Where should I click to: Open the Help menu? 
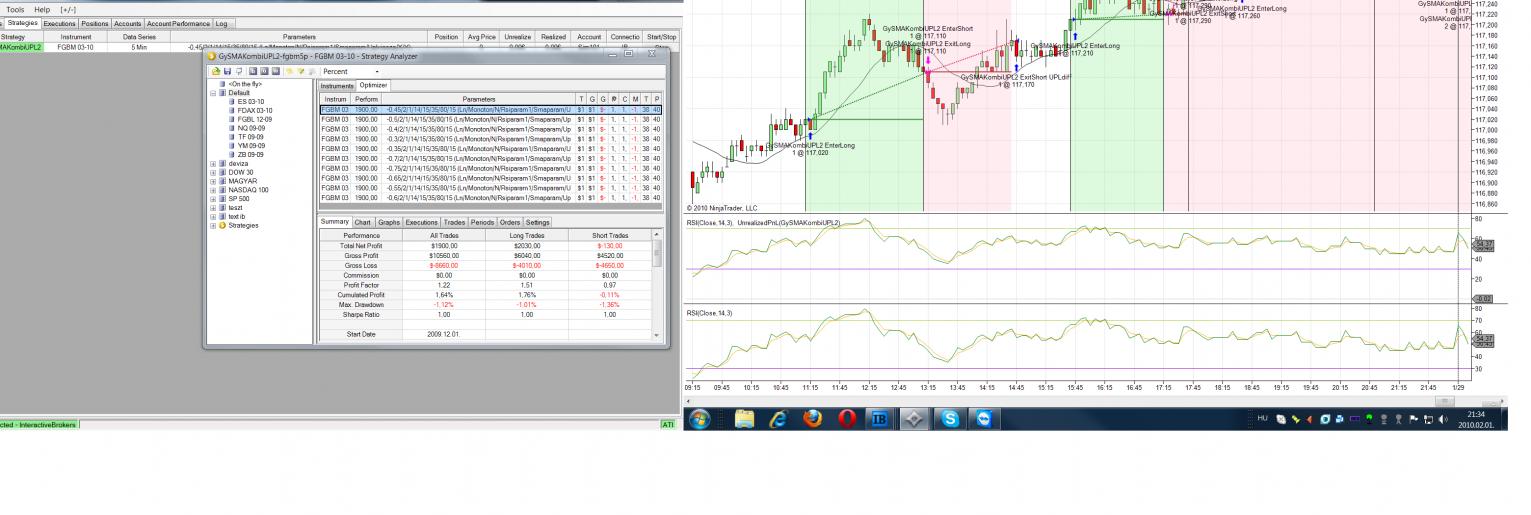[42, 9]
